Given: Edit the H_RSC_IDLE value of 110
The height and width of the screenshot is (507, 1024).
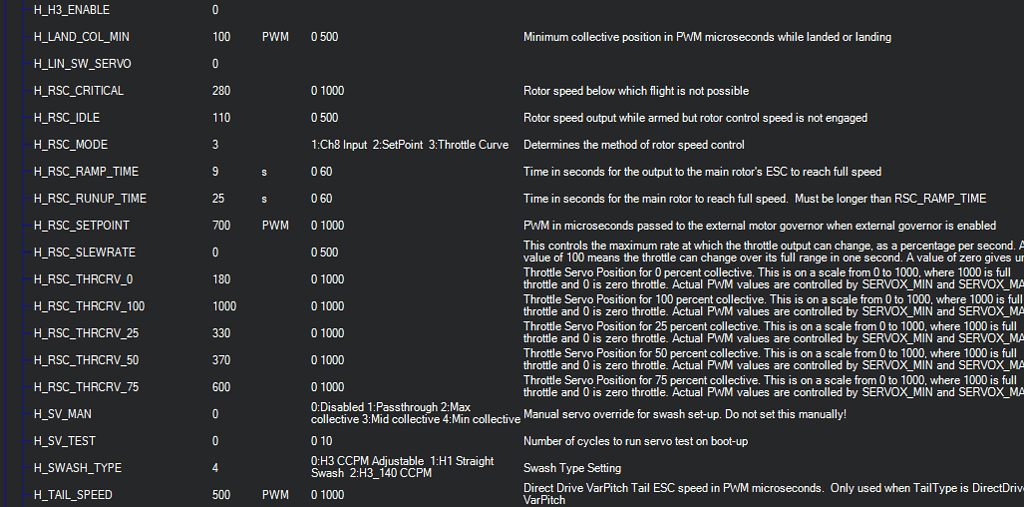Looking at the screenshot, I should [221, 118].
